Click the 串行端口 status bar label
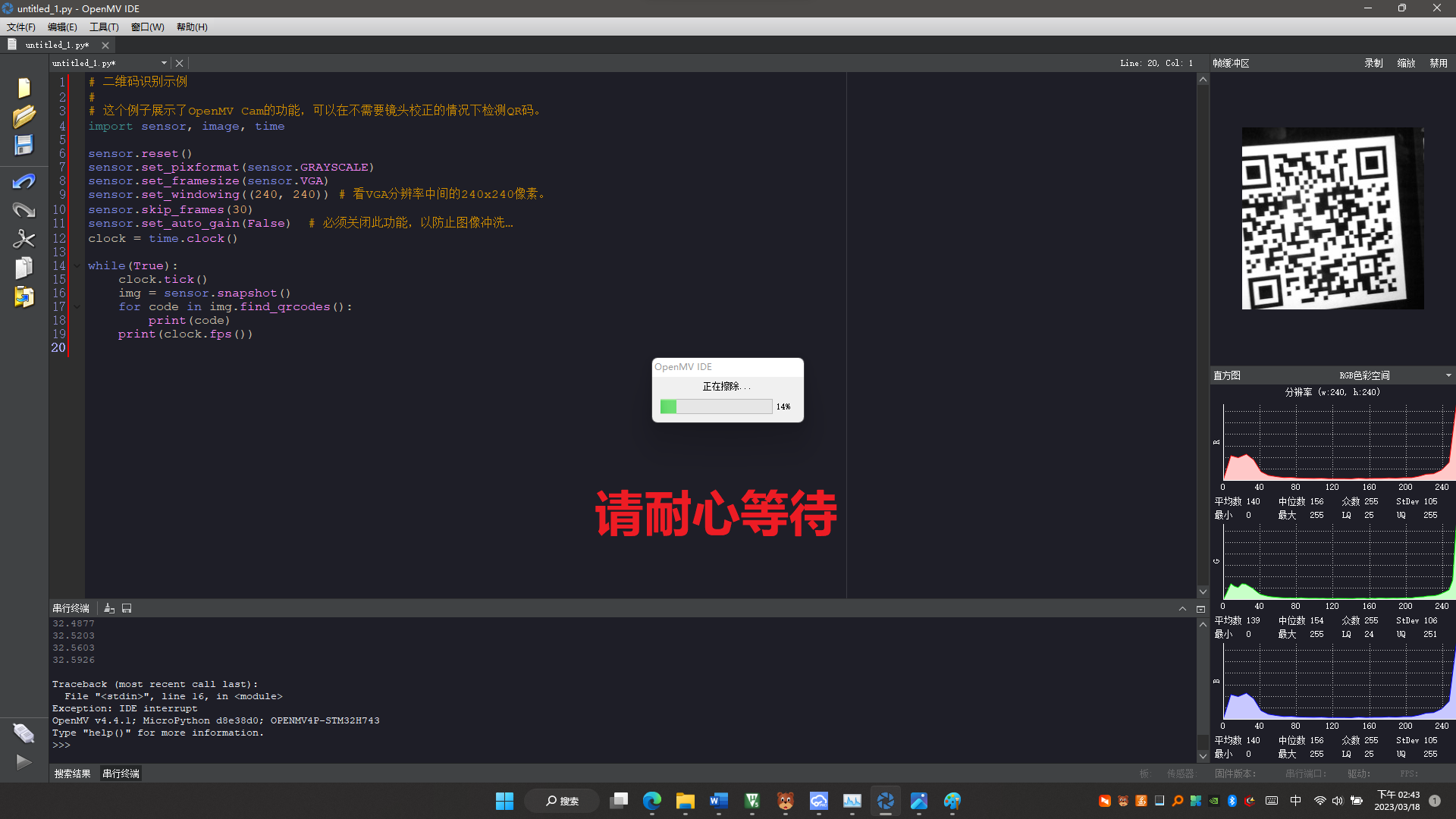This screenshot has width=1456, height=819. [x=1306, y=773]
